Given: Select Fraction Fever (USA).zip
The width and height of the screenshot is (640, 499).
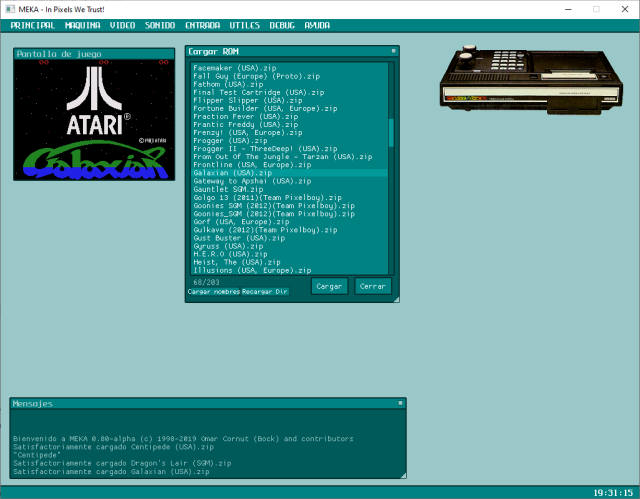Looking at the screenshot, I should tap(289, 117).
